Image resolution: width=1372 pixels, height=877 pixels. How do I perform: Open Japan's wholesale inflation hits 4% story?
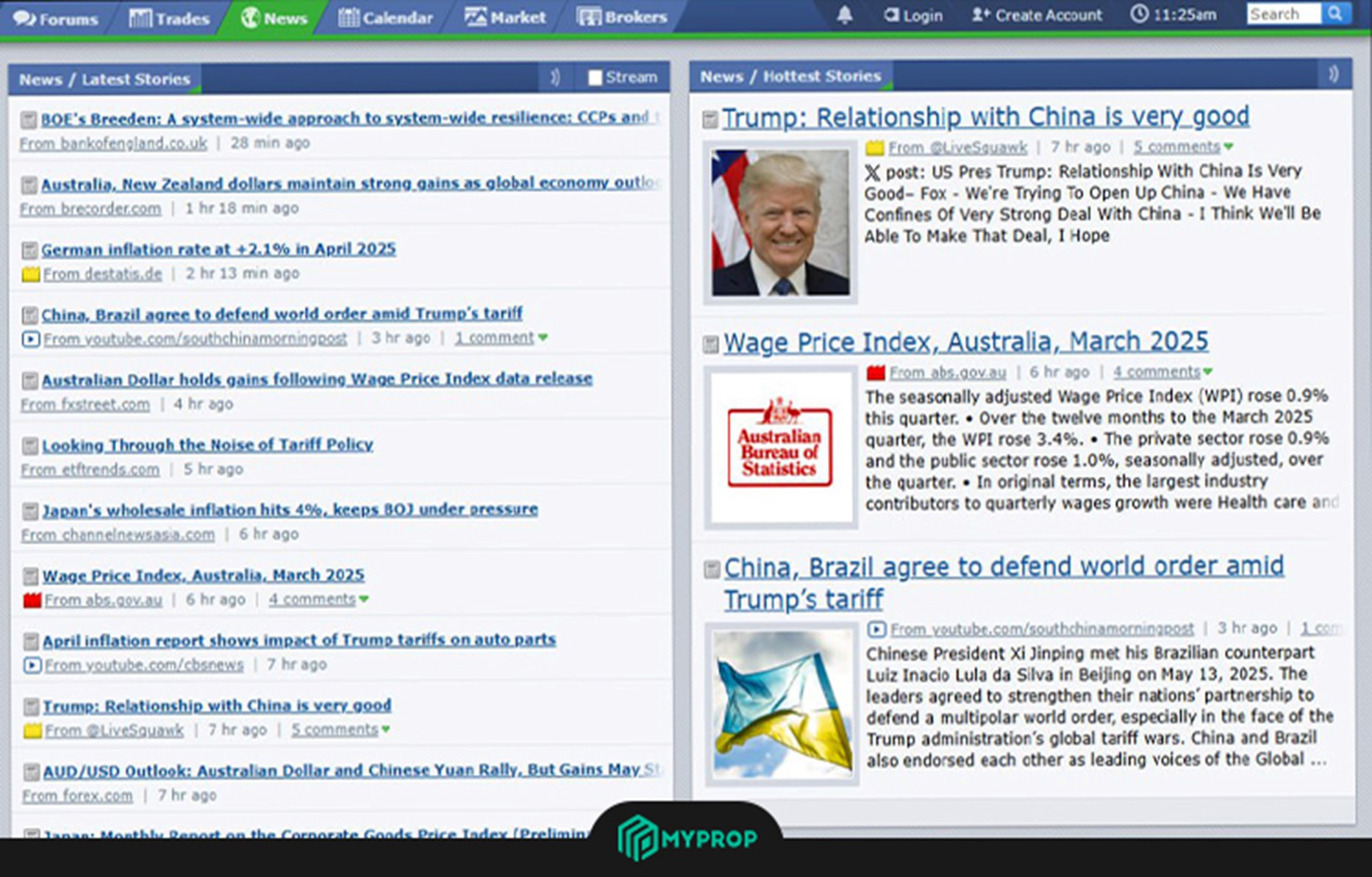coord(290,509)
